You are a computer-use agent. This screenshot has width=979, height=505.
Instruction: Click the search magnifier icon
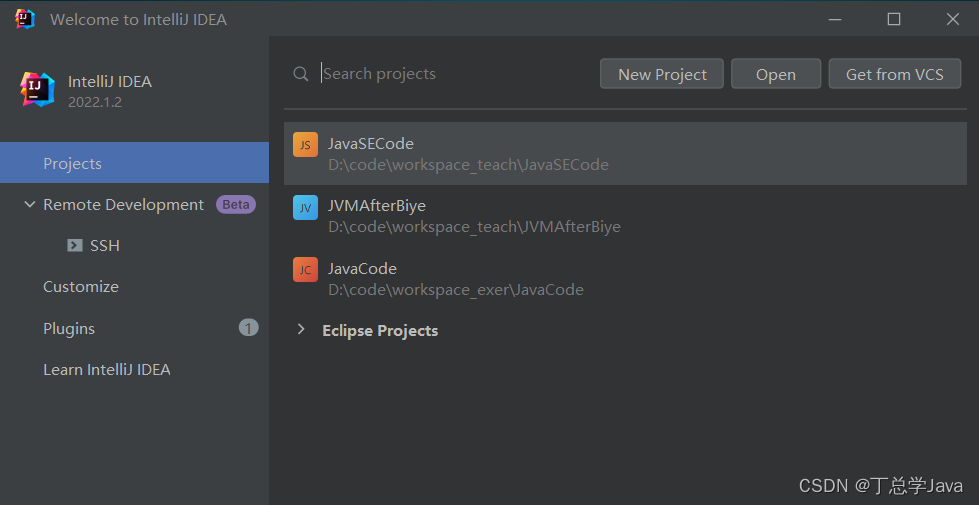(300, 74)
